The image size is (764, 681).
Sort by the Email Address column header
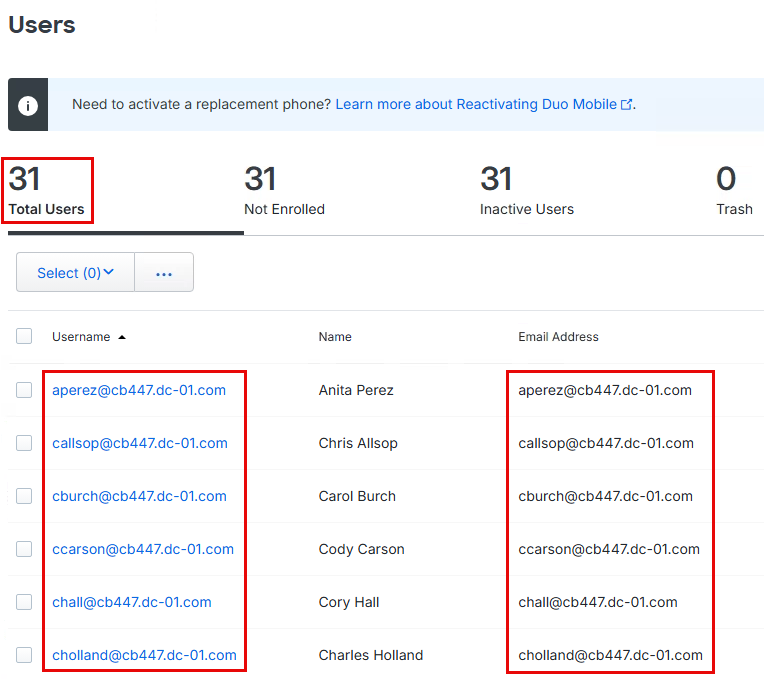pyautogui.click(x=558, y=337)
